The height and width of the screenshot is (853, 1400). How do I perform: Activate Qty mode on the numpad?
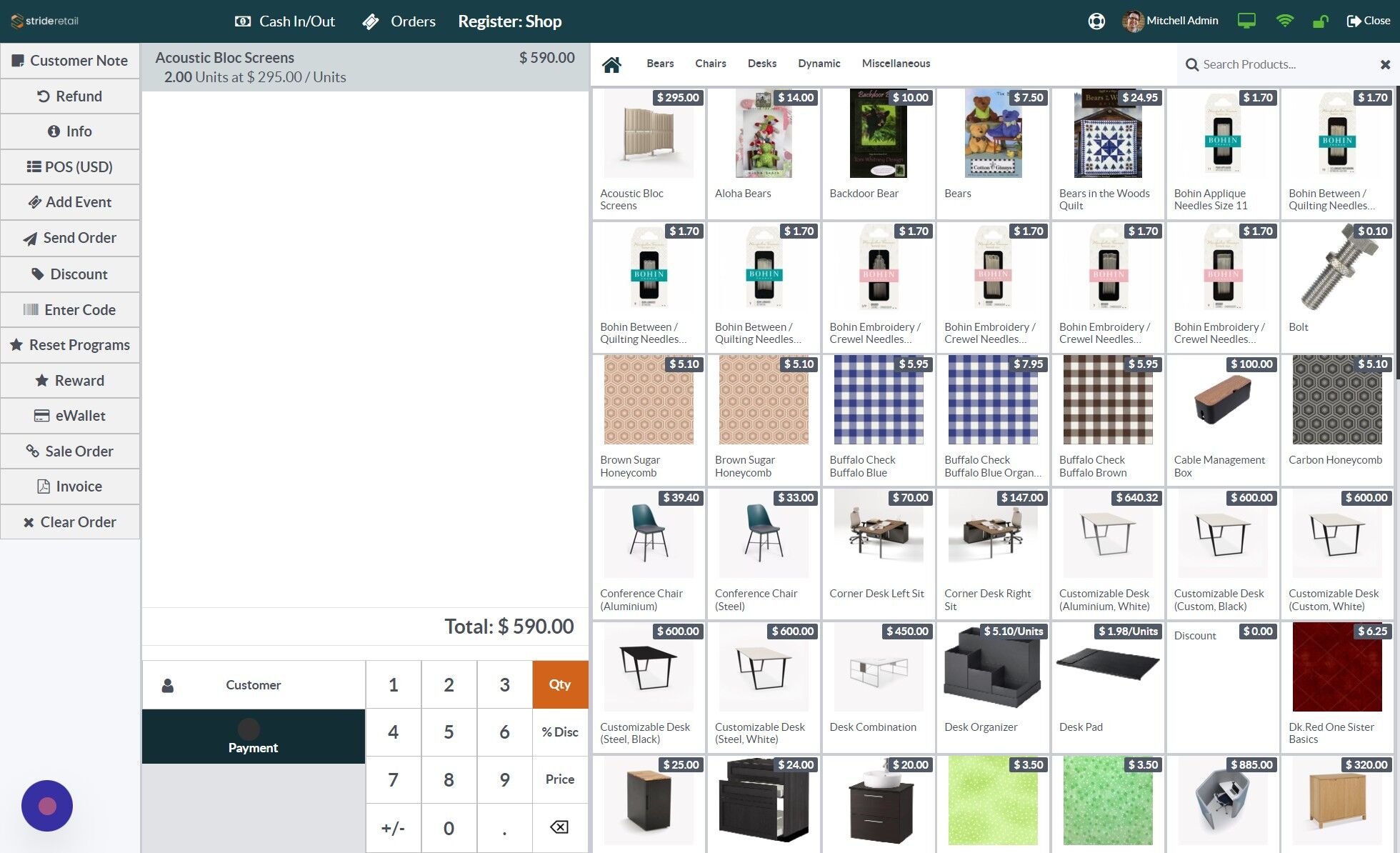(x=559, y=684)
